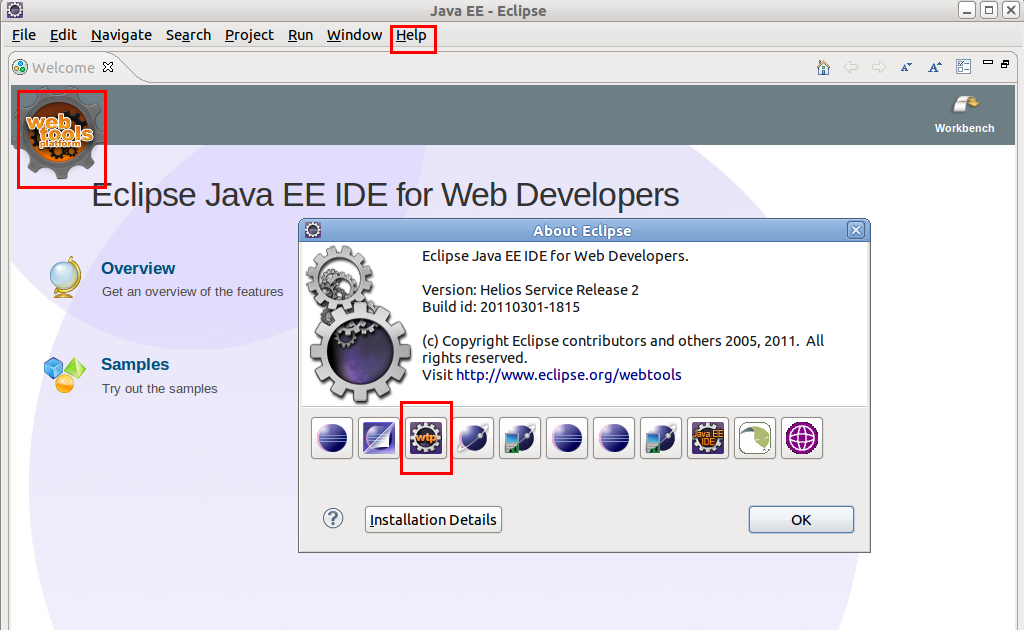
Task: Minimize the Welcome view pane
Action: (987, 63)
